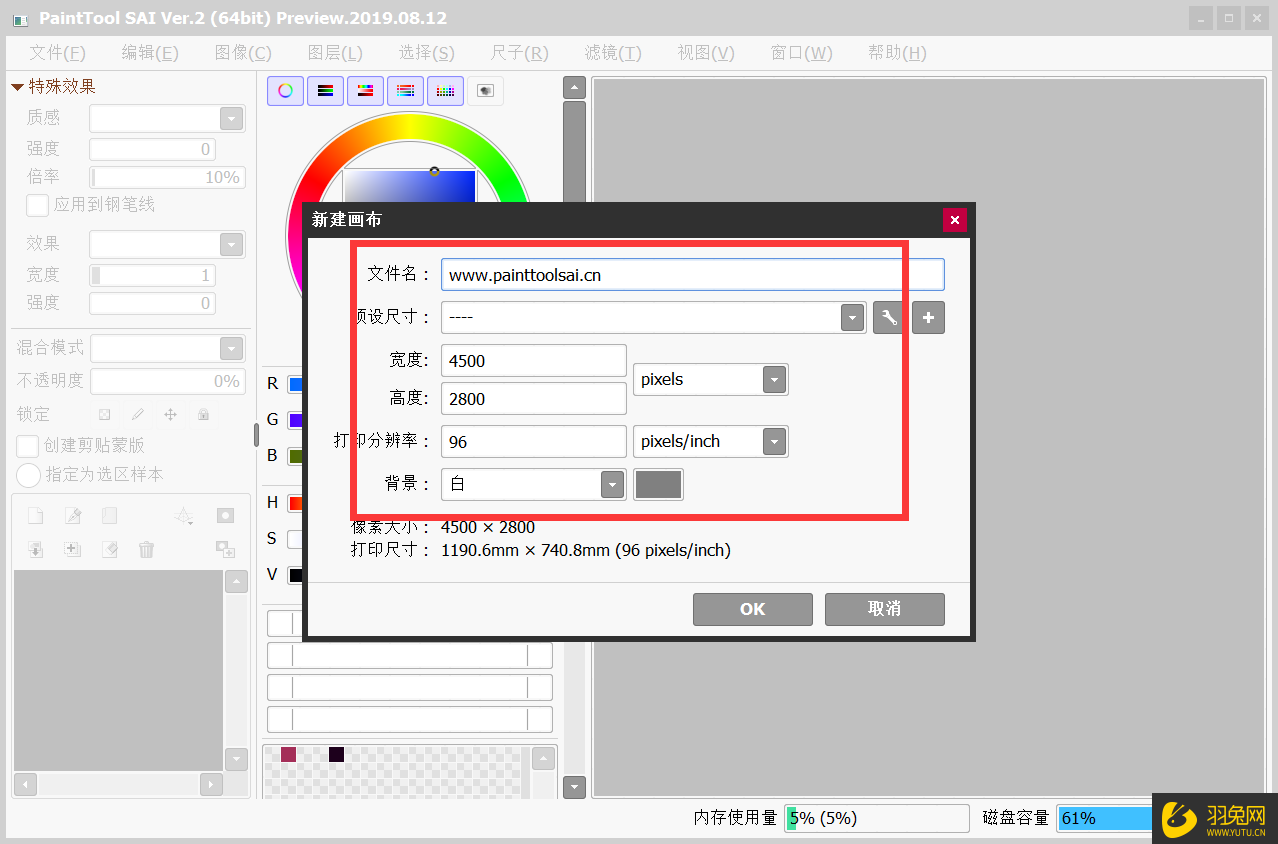The height and width of the screenshot is (844, 1278).
Task: Select the 指定为选区样本 radio button
Action: 29,475
